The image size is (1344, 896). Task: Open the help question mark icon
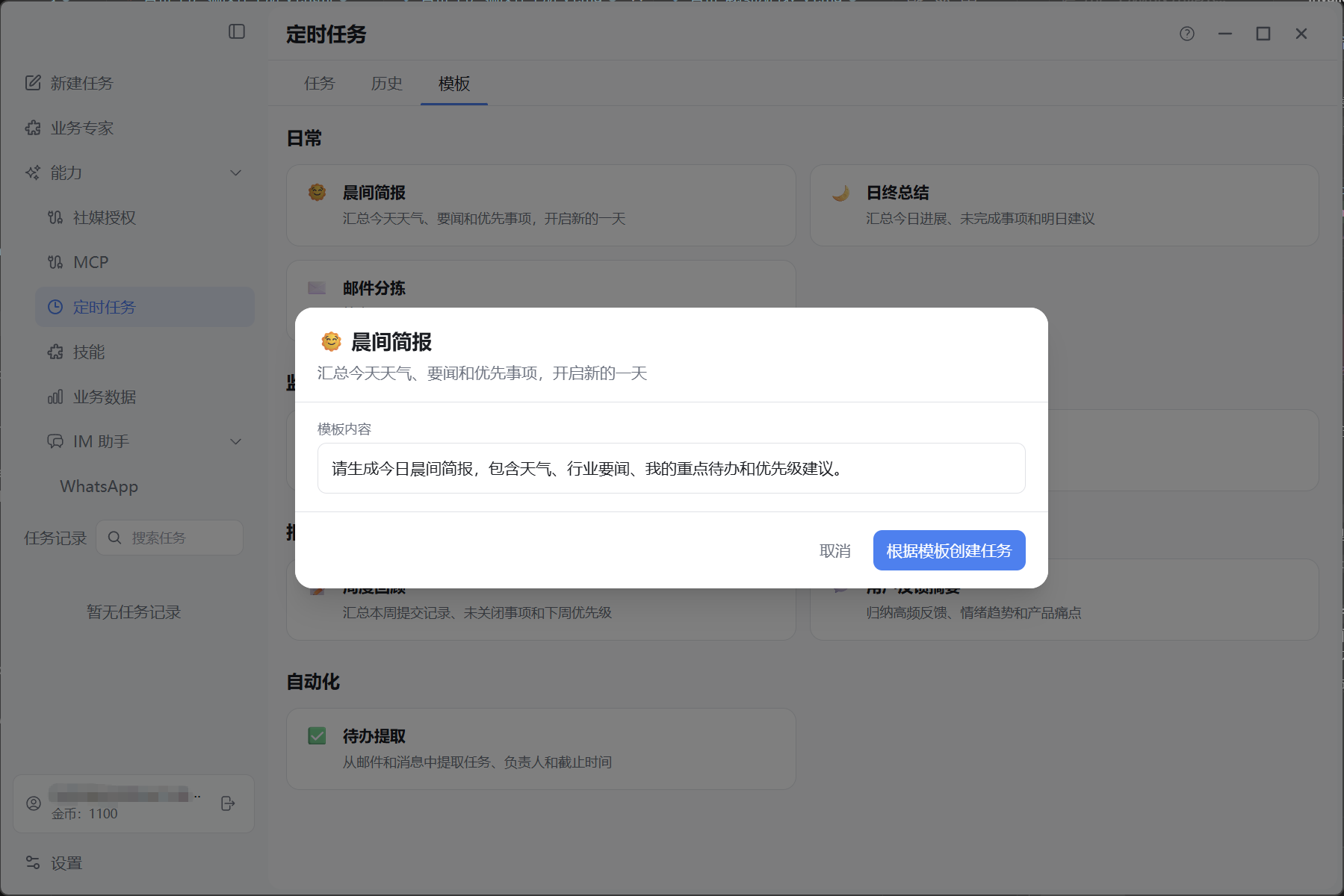(x=1187, y=34)
